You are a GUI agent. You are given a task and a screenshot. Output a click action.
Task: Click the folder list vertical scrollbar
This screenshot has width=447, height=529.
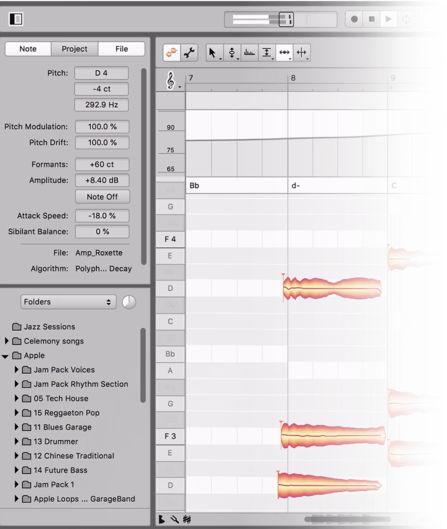(x=143, y=365)
